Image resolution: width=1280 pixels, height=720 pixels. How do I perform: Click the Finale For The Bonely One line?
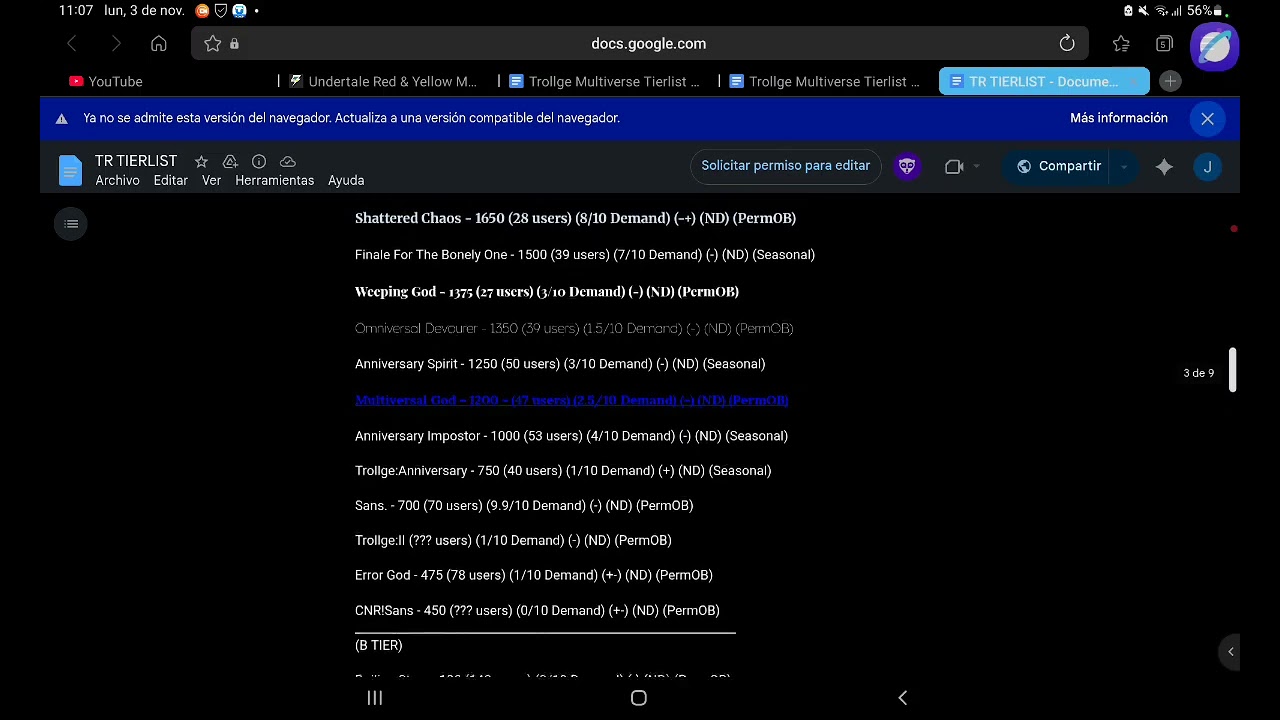click(585, 255)
